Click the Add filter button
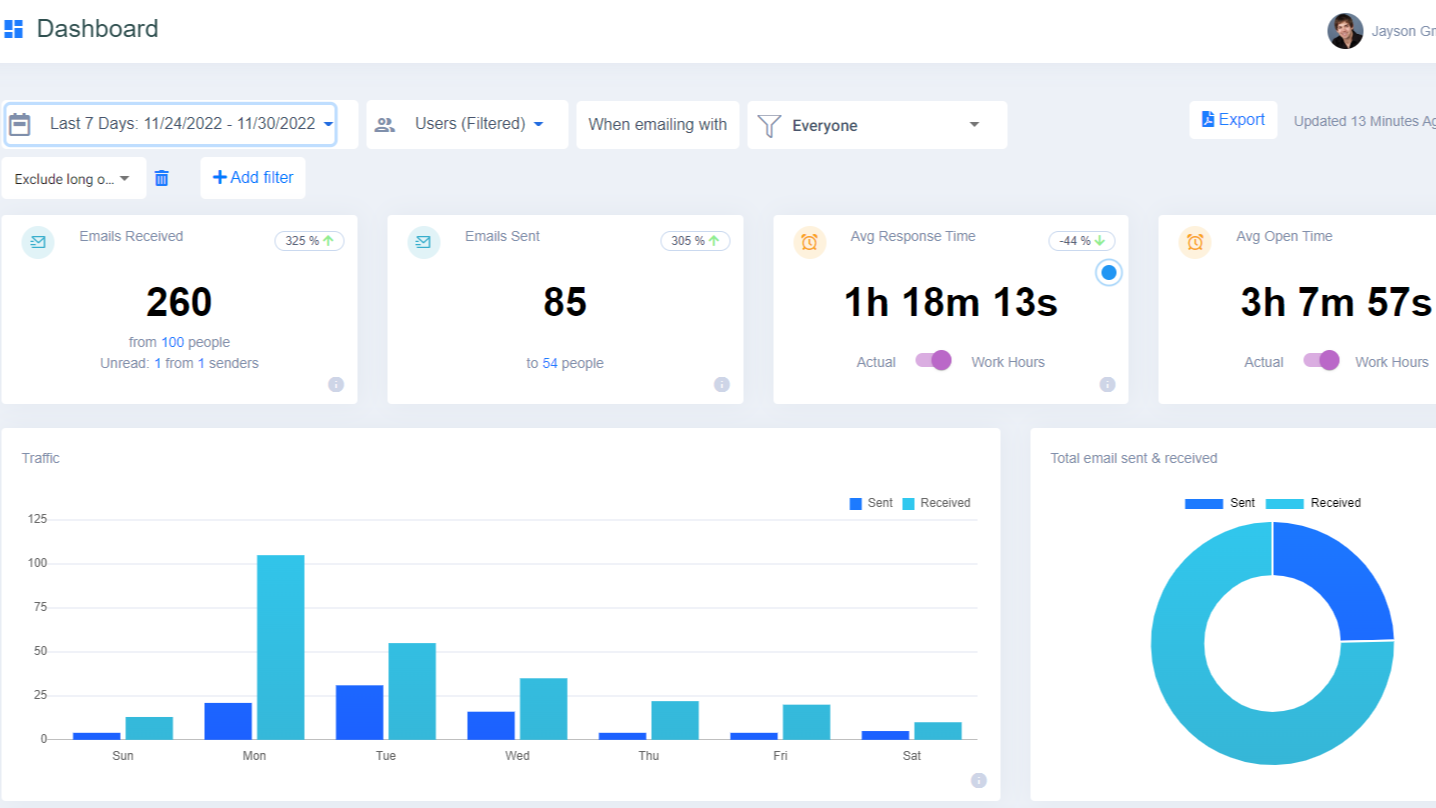This screenshot has width=1436, height=808. pyautogui.click(x=253, y=177)
